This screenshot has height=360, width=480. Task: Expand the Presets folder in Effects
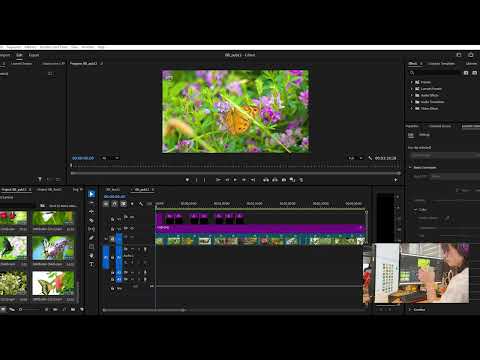(412, 82)
